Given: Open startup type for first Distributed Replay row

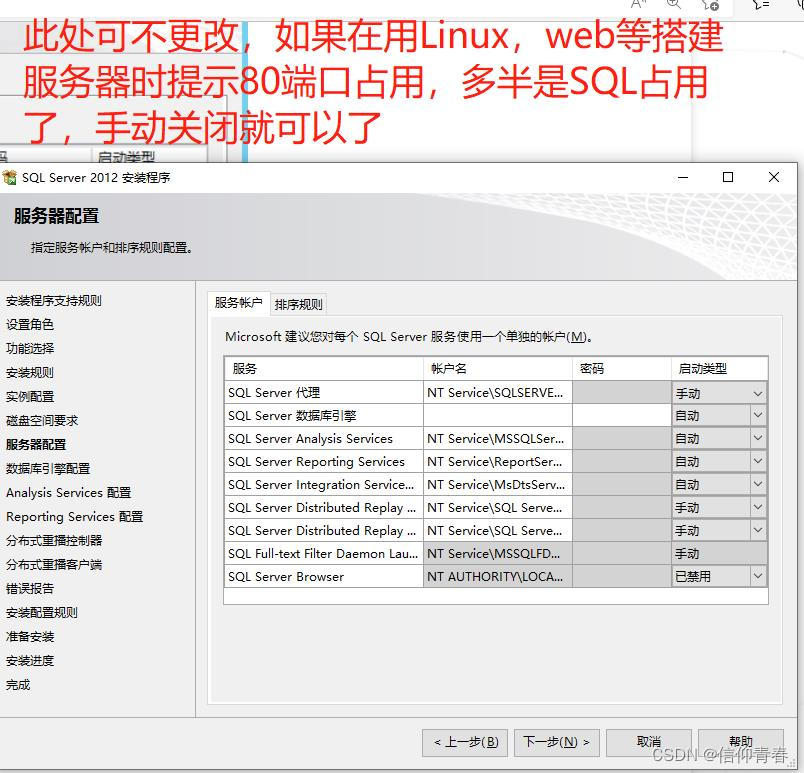Looking at the screenshot, I should (x=757, y=507).
